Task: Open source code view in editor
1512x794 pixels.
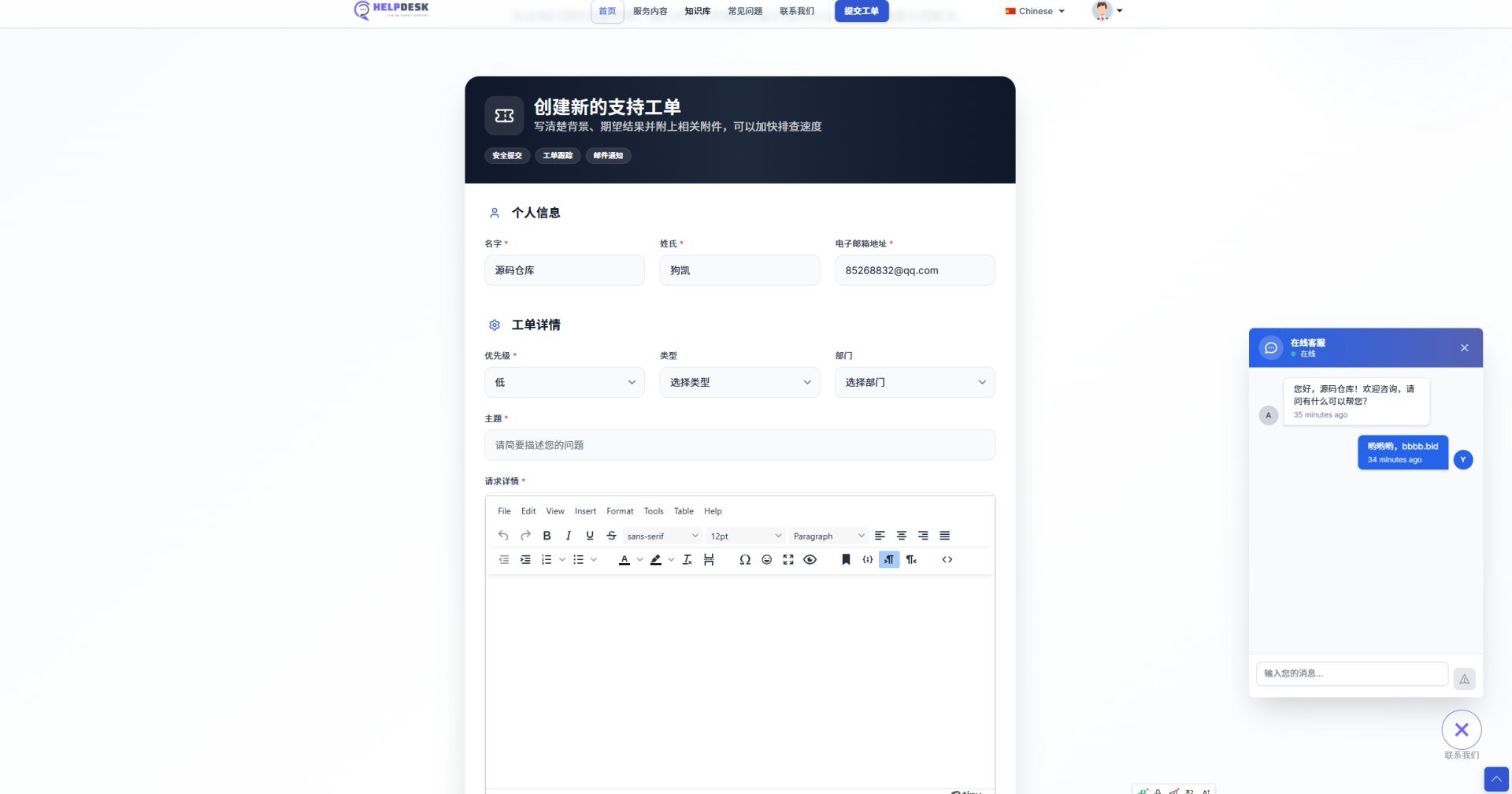Action: pyautogui.click(x=947, y=559)
